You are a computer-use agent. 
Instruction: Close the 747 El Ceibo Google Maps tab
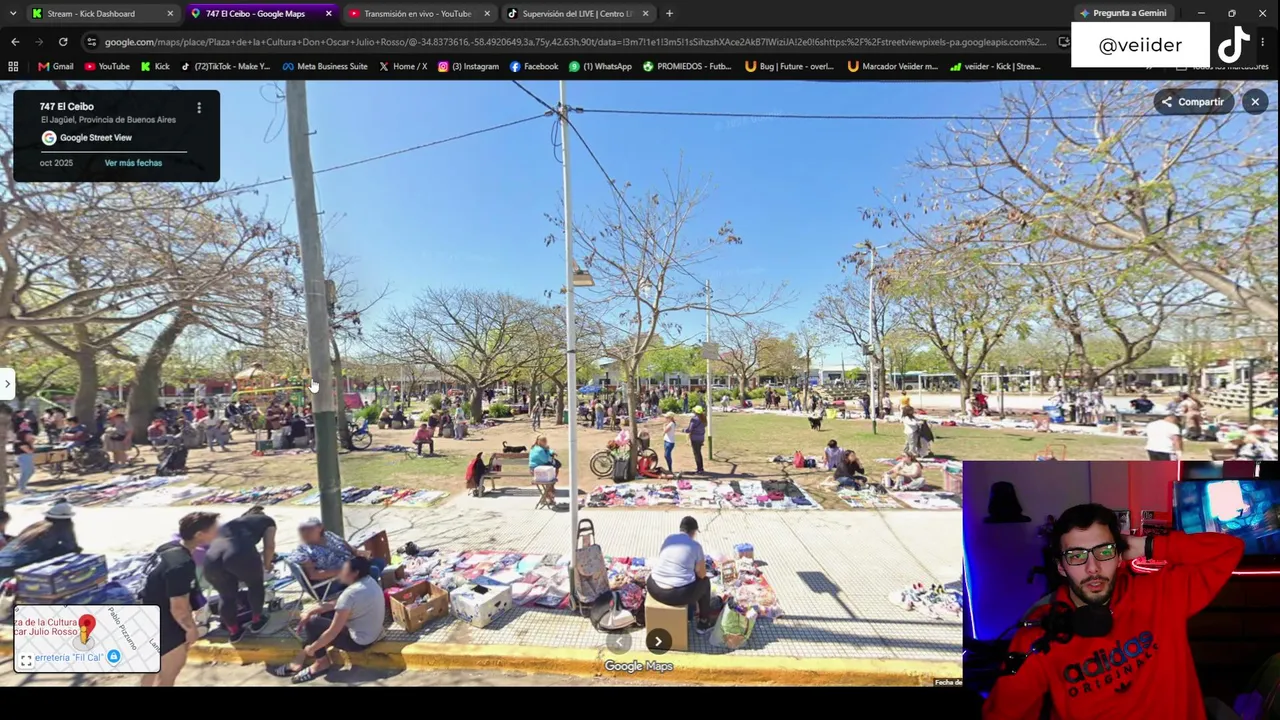[x=328, y=13]
